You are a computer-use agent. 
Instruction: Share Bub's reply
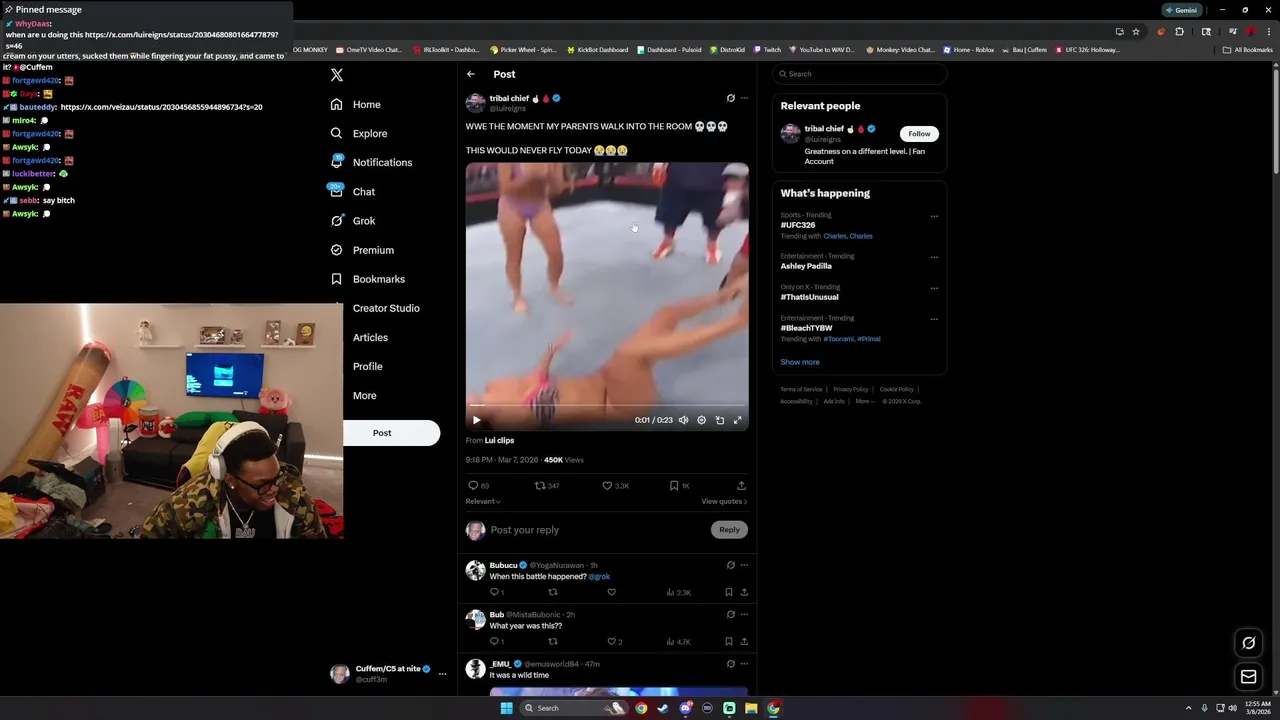[x=744, y=642]
